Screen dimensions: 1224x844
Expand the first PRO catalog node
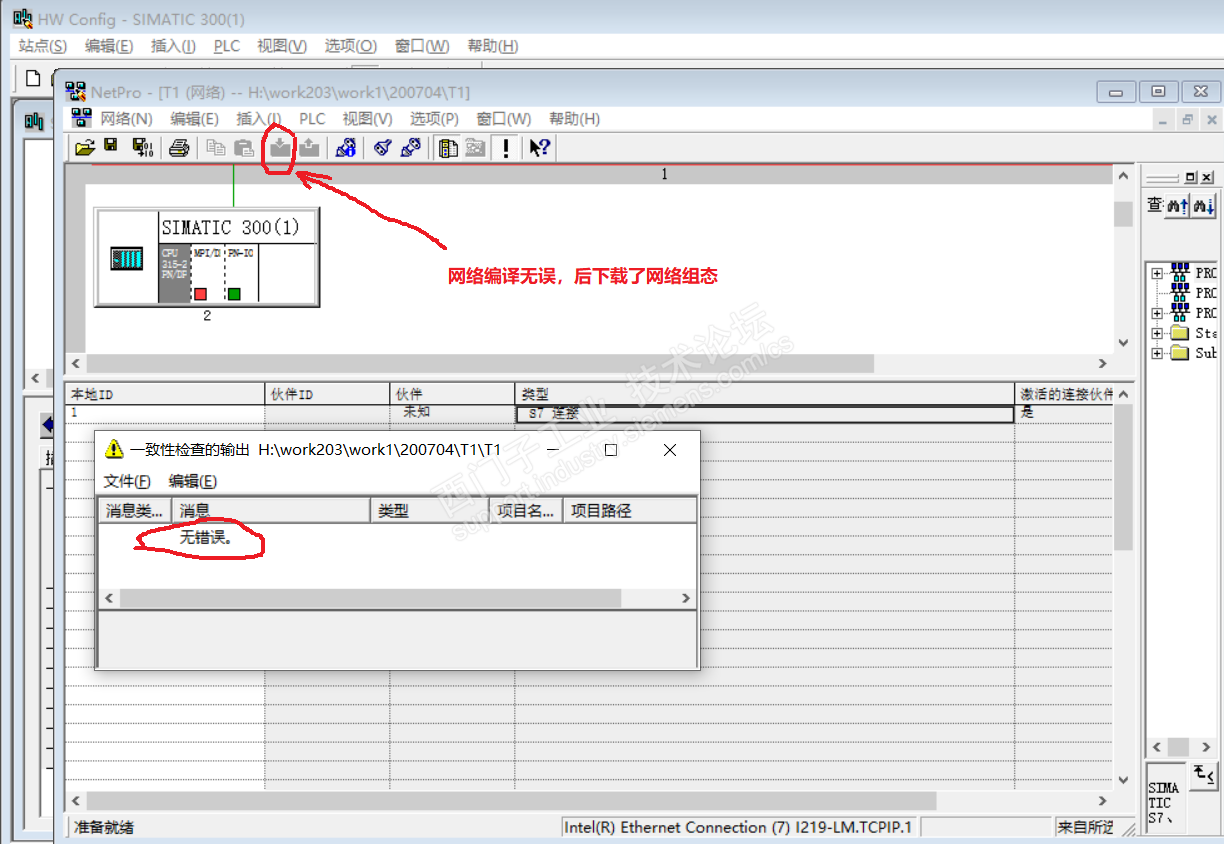pyautogui.click(x=1157, y=273)
